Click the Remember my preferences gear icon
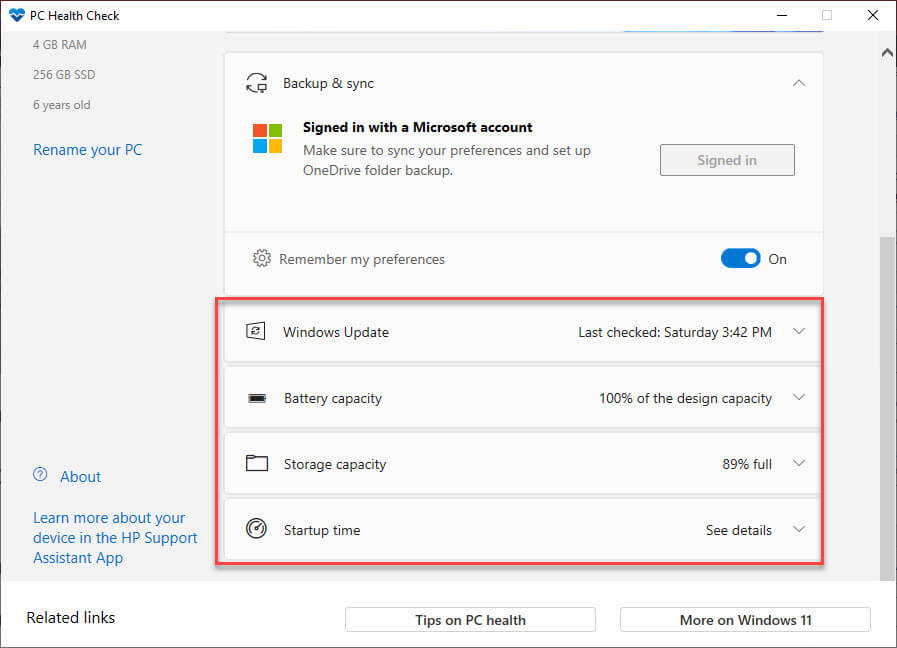Image resolution: width=897 pixels, height=648 pixels. click(262, 259)
